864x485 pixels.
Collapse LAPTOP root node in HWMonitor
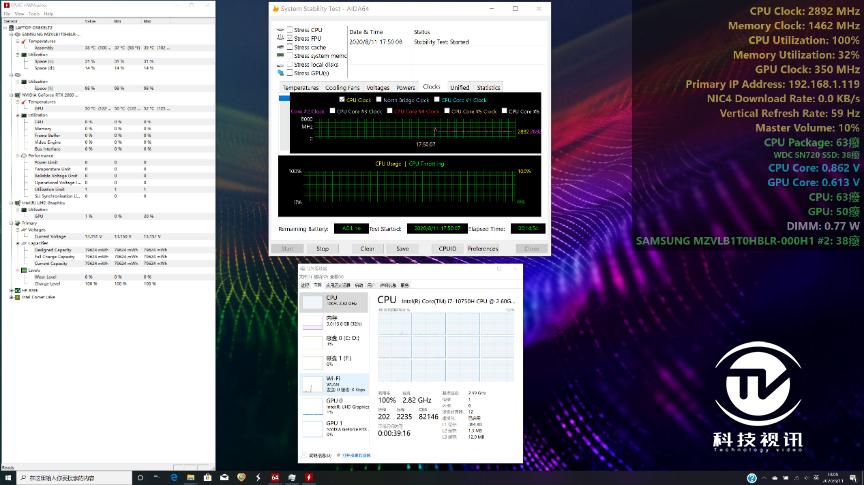pyautogui.click(x=5, y=28)
